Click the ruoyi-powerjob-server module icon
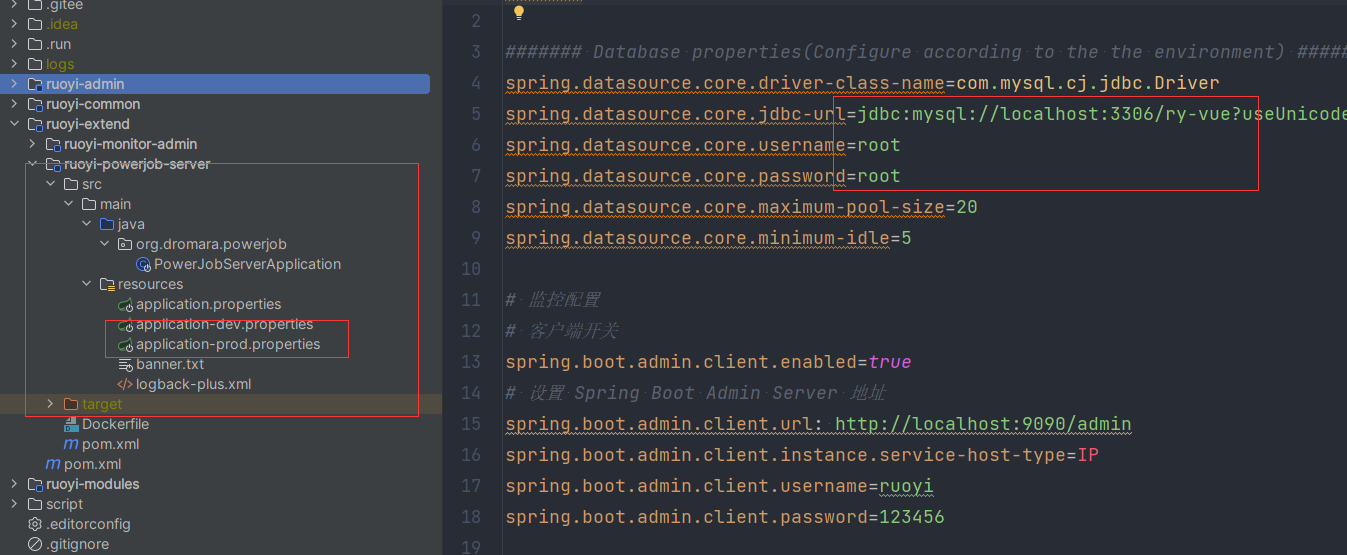Image resolution: width=1347 pixels, height=555 pixels. [54, 164]
